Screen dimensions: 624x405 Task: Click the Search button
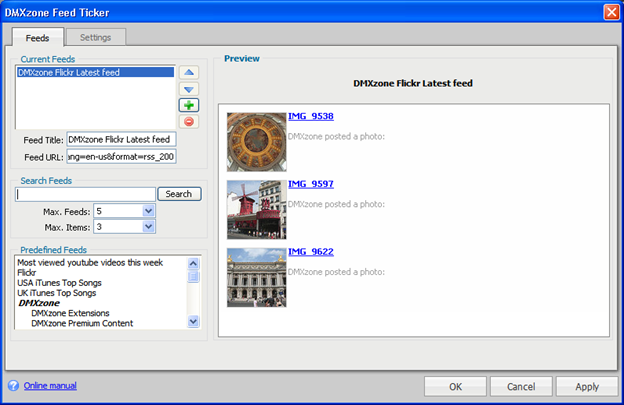tap(179, 194)
